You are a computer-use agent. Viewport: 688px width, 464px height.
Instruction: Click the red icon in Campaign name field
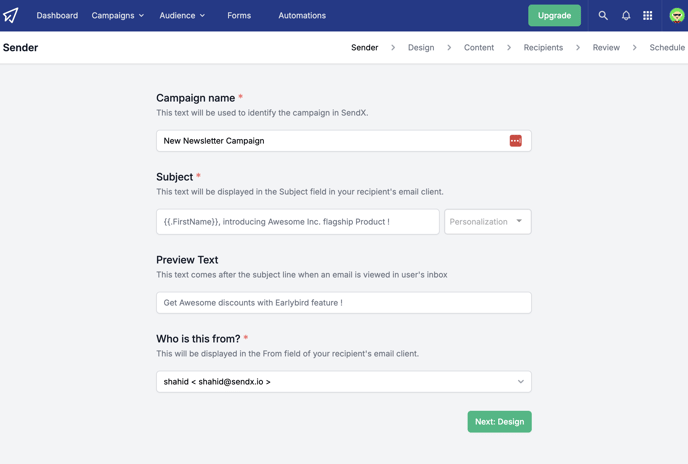[516, 141]
